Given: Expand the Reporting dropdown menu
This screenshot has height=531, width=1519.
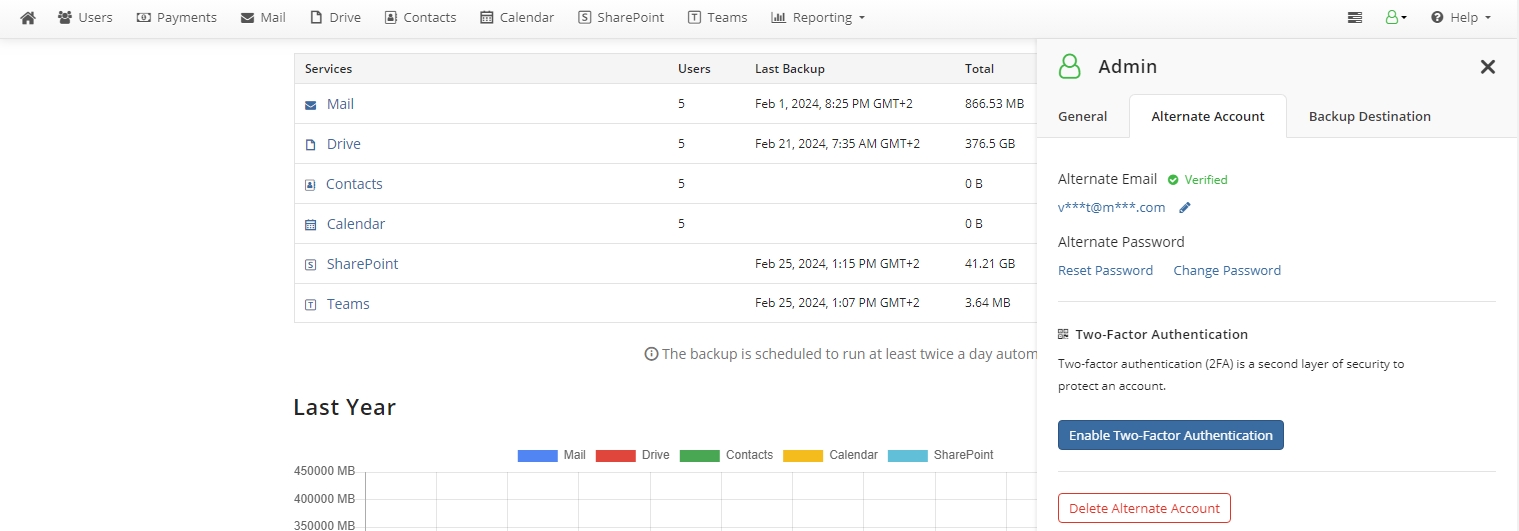Looking at the screenshot, I should (x=818, y=17).
